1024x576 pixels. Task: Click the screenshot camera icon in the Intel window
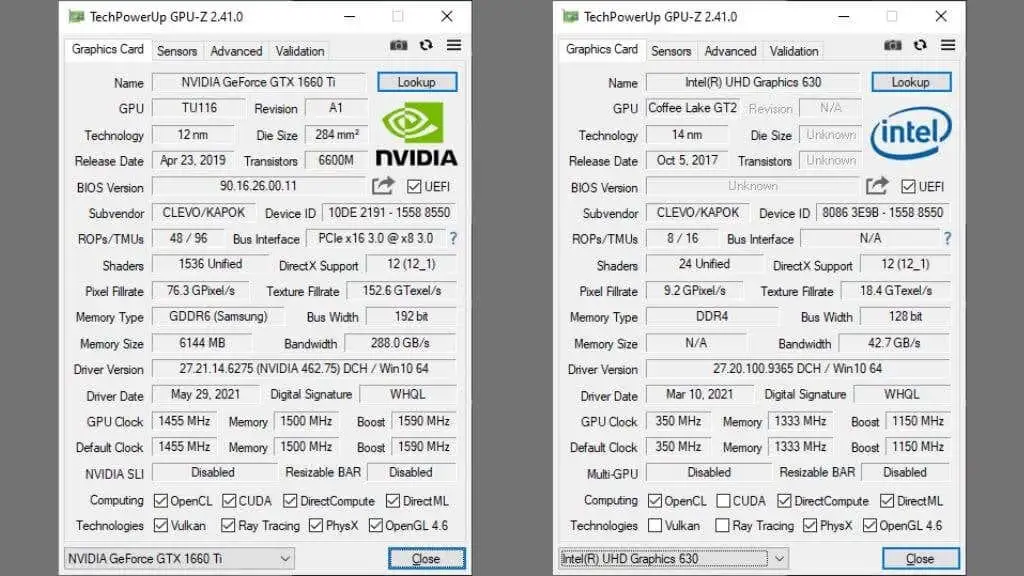pos(893,45)
